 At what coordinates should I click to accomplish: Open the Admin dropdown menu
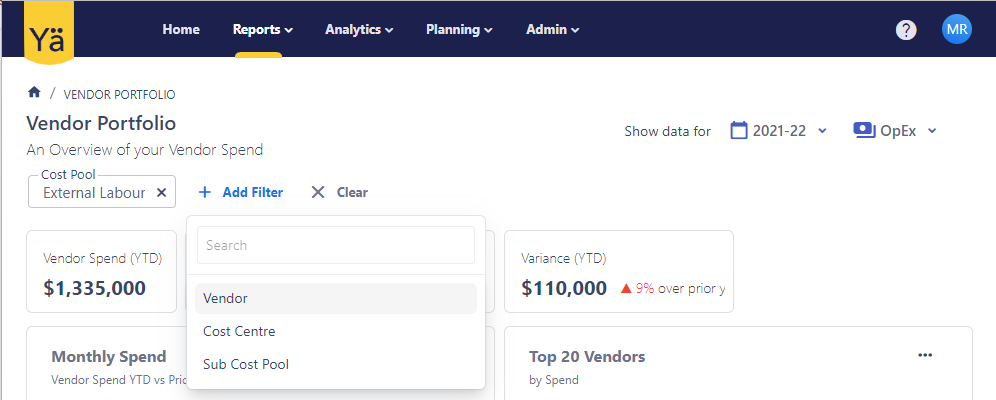point(553,30)
